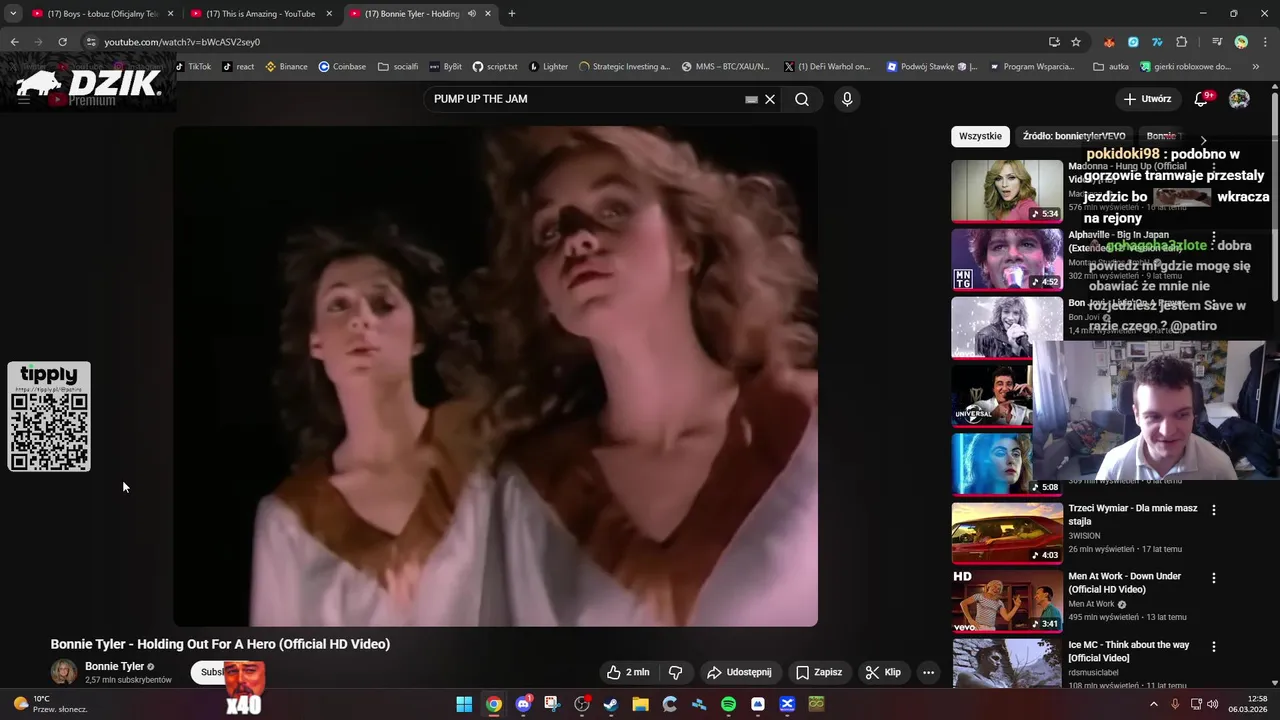Clear the search box with X icon
Screen dimensions: 1280x720
(770, 99)
